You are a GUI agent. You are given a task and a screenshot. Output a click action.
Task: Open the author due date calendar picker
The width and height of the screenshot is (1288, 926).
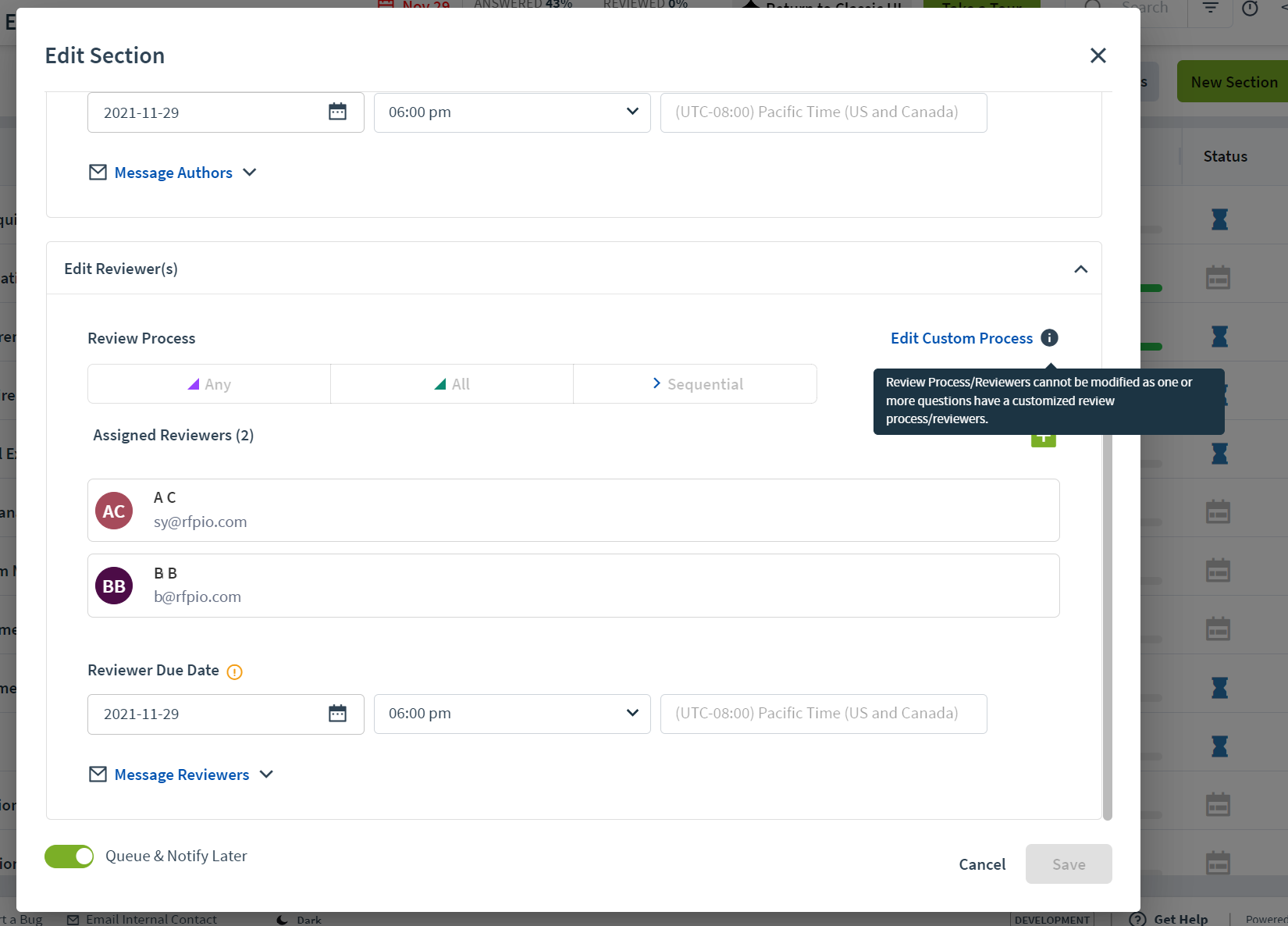tap(337, 112)
